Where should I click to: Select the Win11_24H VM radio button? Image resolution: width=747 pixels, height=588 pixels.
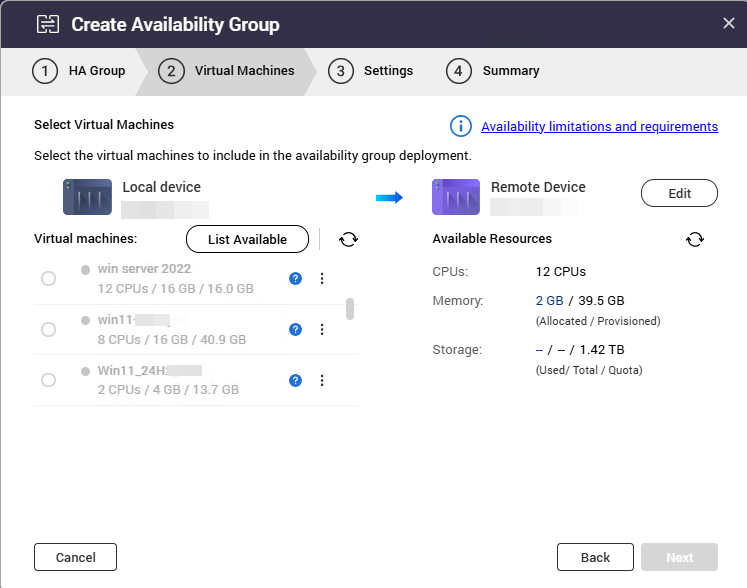click(48, 380)
